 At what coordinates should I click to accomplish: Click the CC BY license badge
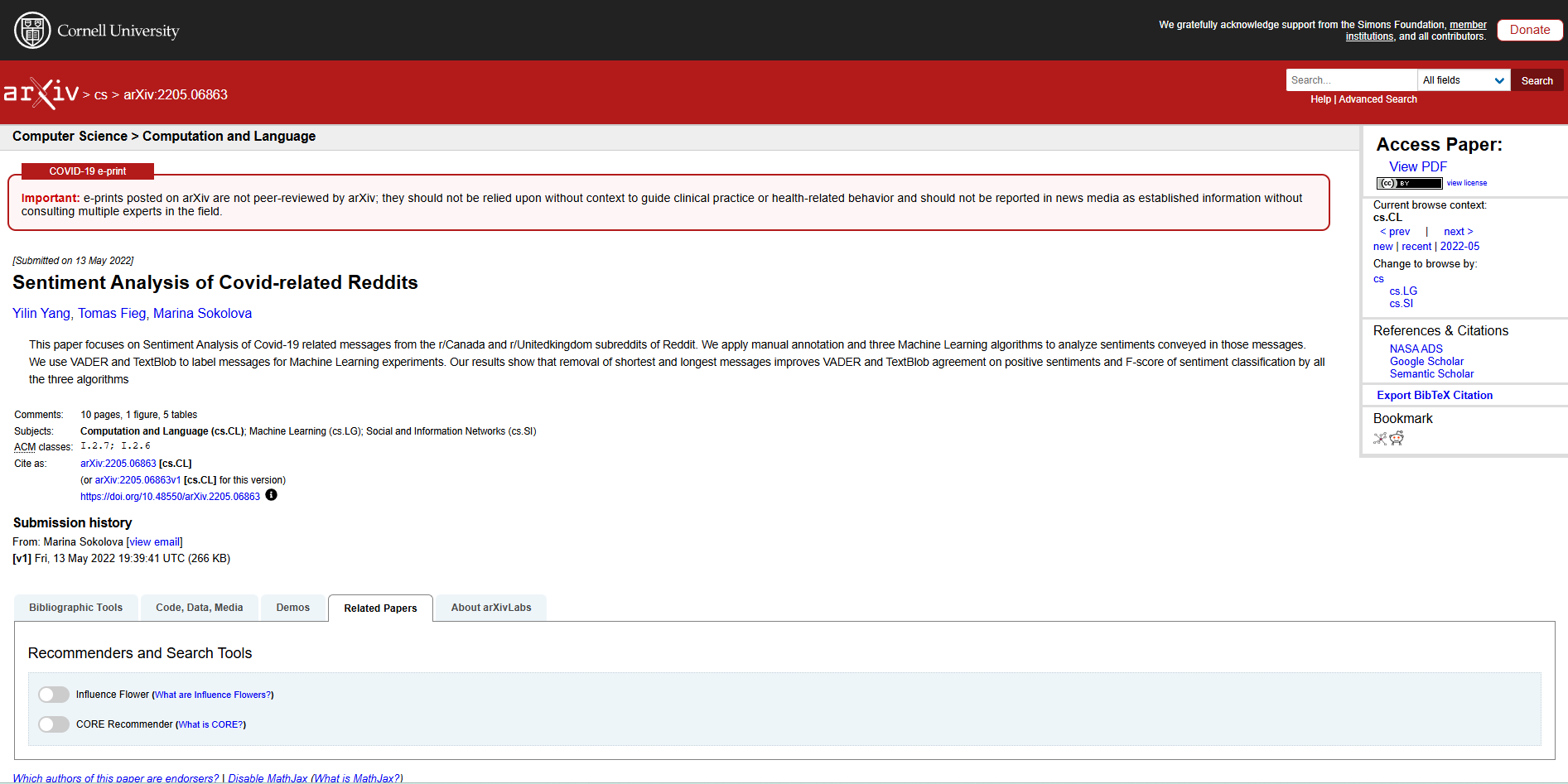tap(1408, 183)
